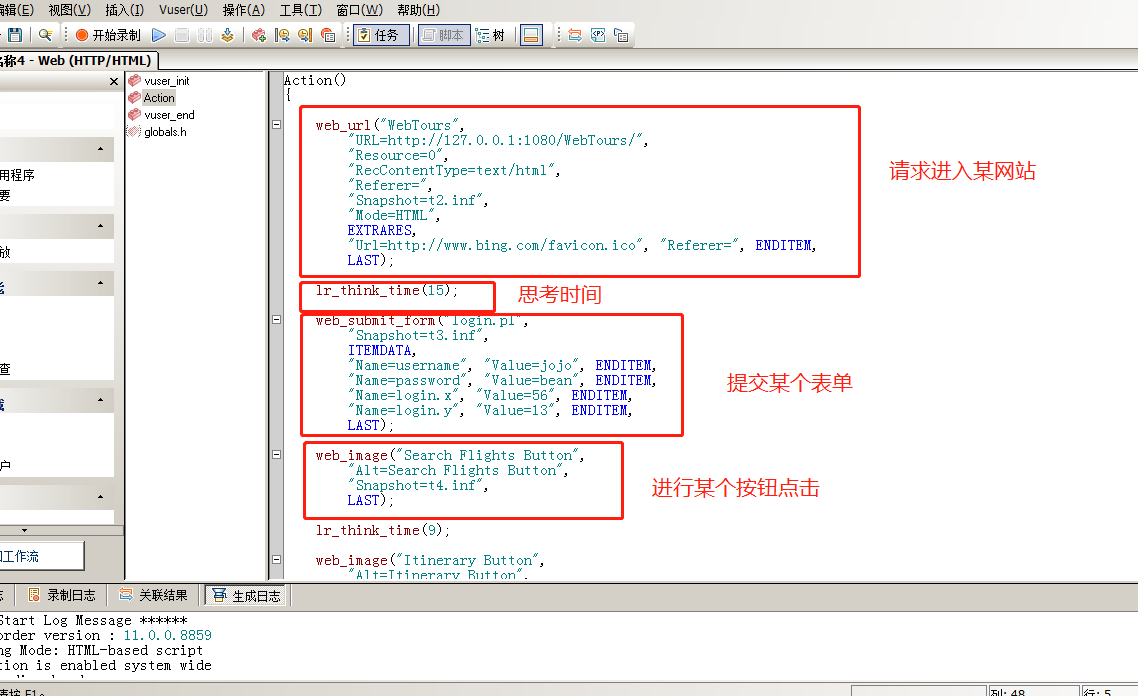Image resolution: width=1138 pixels, height=696 pixels.
Task: Select vuser_end in the script tree
Action: [162, 115]
